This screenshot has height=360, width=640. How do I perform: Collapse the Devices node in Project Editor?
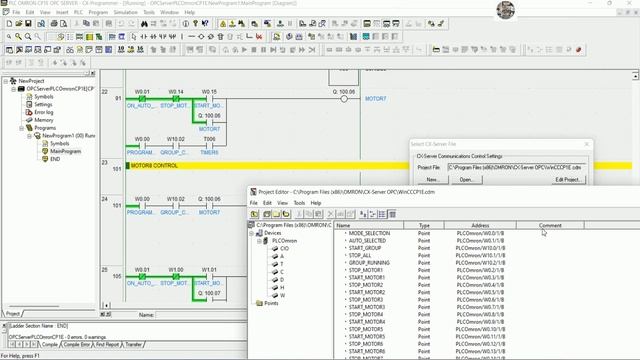coord(251,233)
